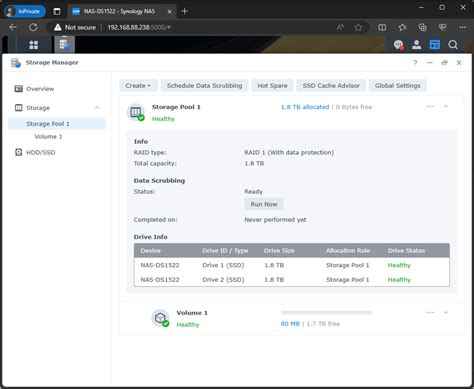Click the InPrivate profile badge
Image resolution: width=474 pixels, height=389 pixels.
pos(25,11)
